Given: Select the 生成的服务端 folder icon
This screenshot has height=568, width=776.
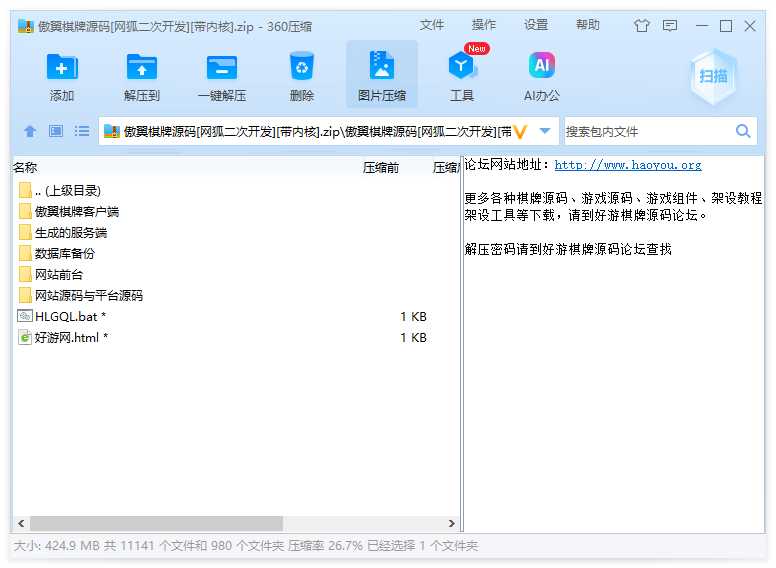Looking at the screenshot, I should tap(25, 232).
